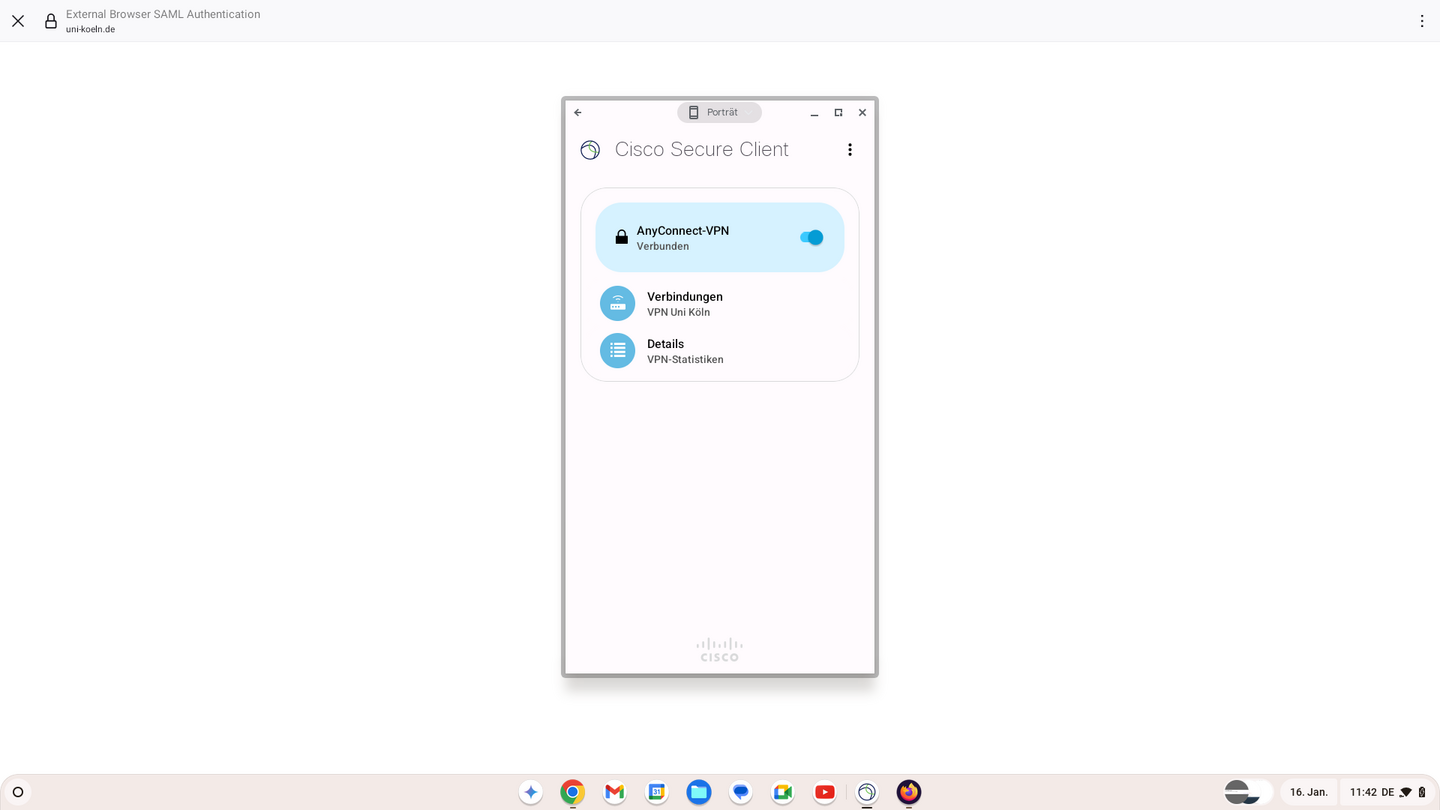Click the "External Browser SAML Authentication" title
The width and height of the screenshot is (1440, 810).
tap(163, 14)
